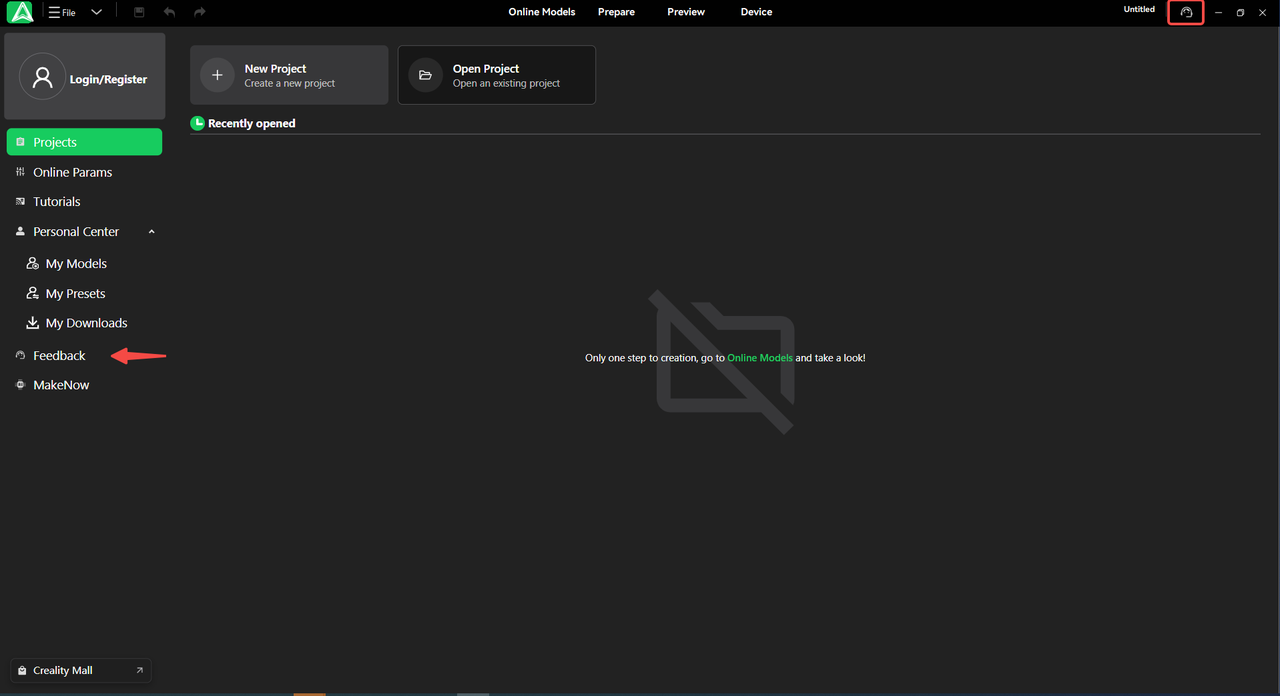This screenshot has width=1280, height=696.
Task: Click the user avatar icon
Action: [42, 77]
